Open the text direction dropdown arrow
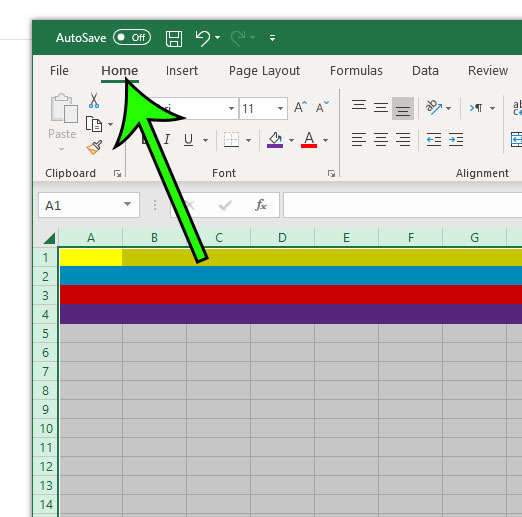 coord(492,108)
